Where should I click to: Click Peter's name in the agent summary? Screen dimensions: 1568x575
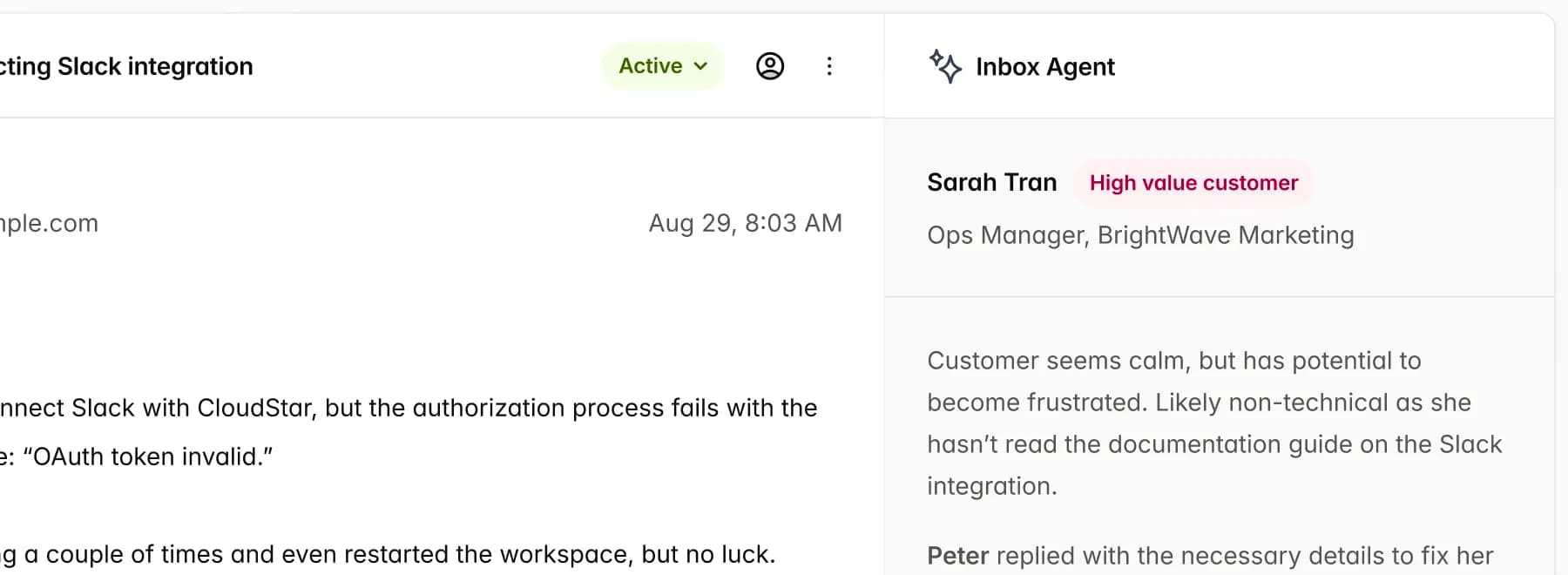pos(957,556)
